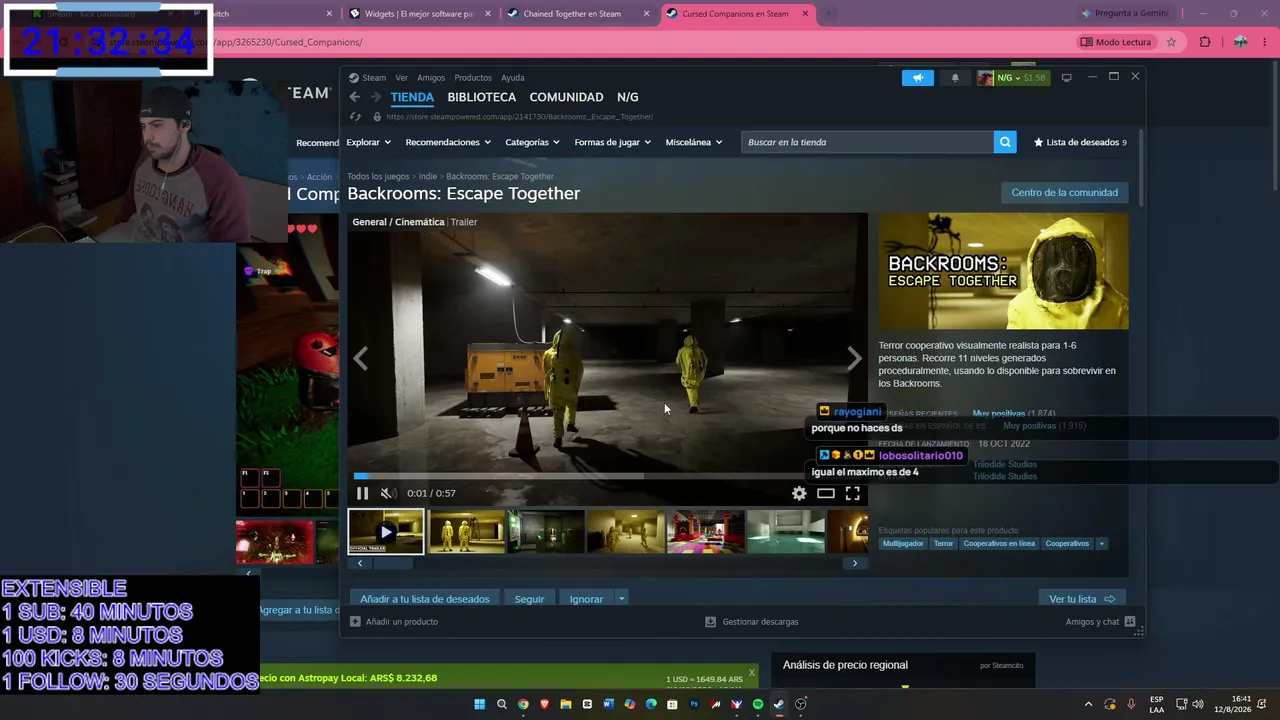Open Steam notifications bell
Image resolution: width=1280 pixels, height=720 pixels.
tap(955, 77)
